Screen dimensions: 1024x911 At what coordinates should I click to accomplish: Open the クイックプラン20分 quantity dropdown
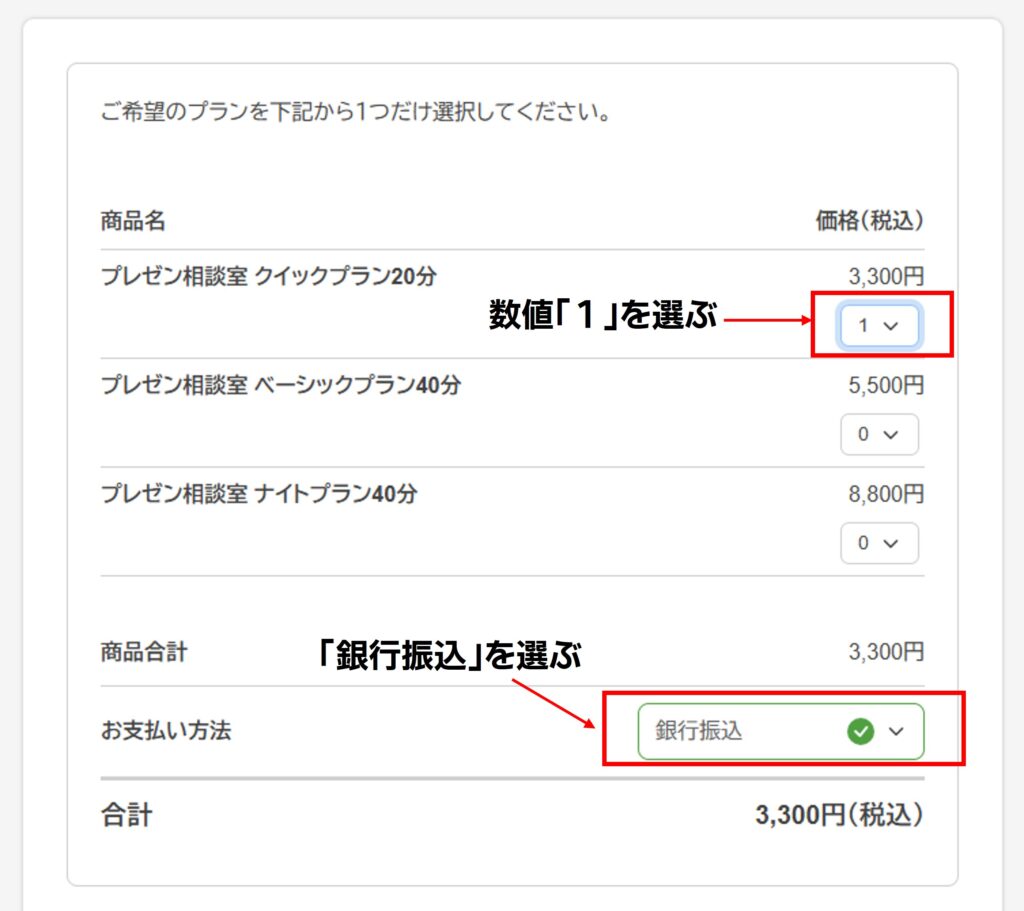click(x=878, y=326)
